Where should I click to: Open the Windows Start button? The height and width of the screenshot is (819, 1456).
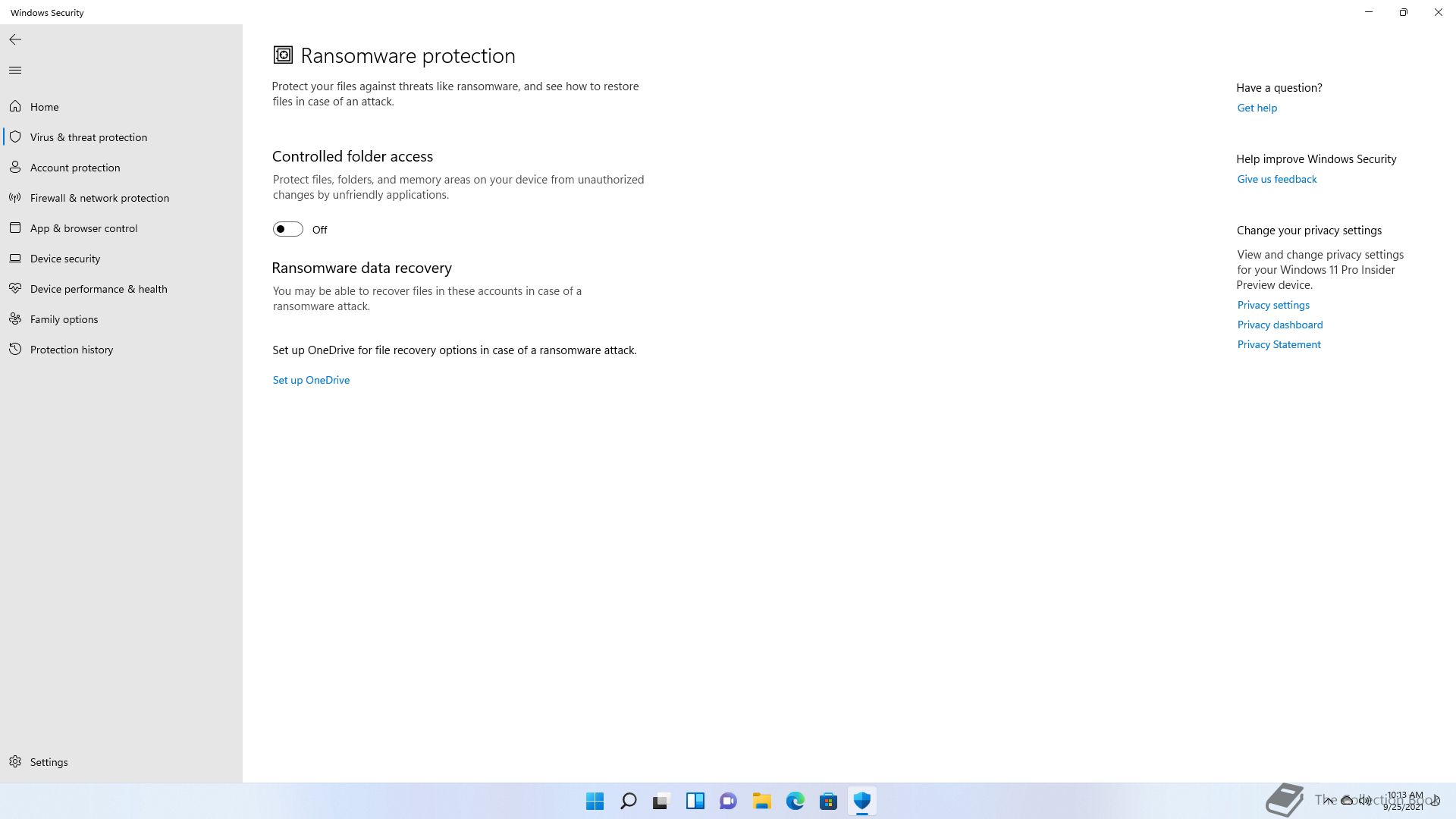[595, 801]
